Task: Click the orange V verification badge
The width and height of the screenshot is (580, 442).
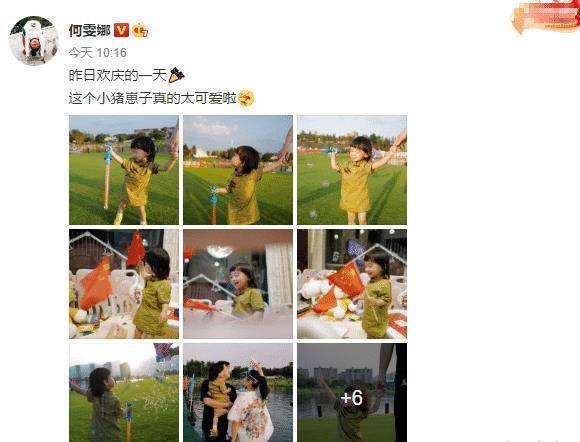Action: (121, 30)
